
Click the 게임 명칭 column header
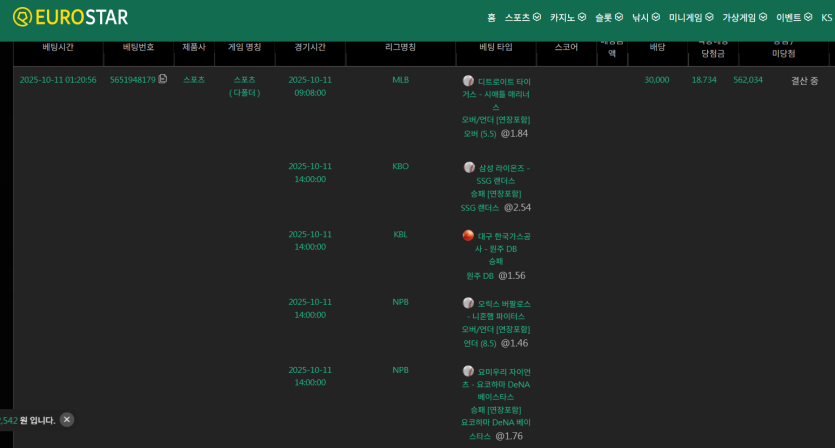[244, 47]
